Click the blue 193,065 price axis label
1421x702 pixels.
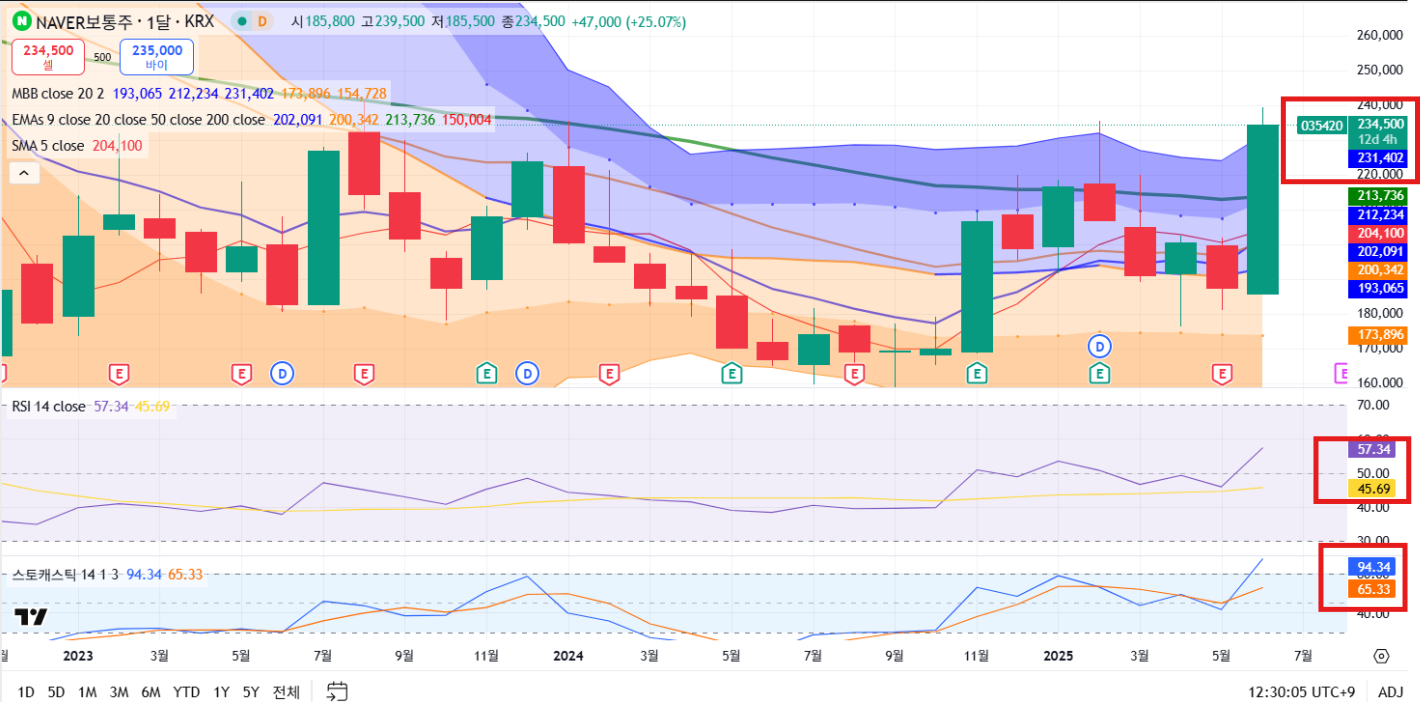(1378, 288)
